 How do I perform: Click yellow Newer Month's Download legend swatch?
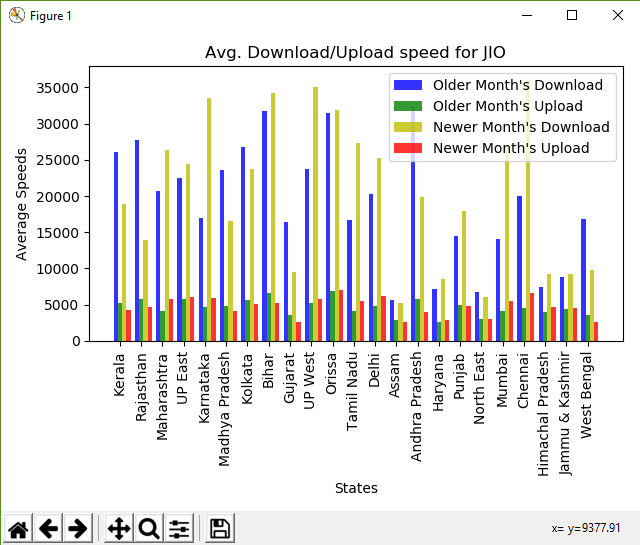(408, 127)
